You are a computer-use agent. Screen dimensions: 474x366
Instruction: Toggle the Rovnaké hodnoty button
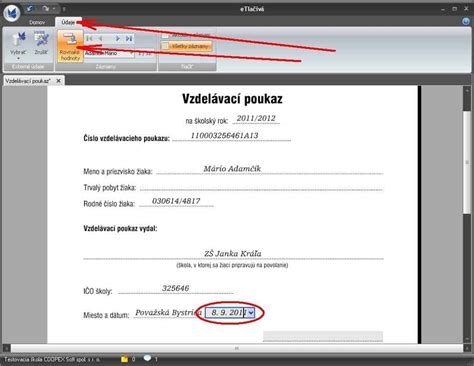click(70, 46)
